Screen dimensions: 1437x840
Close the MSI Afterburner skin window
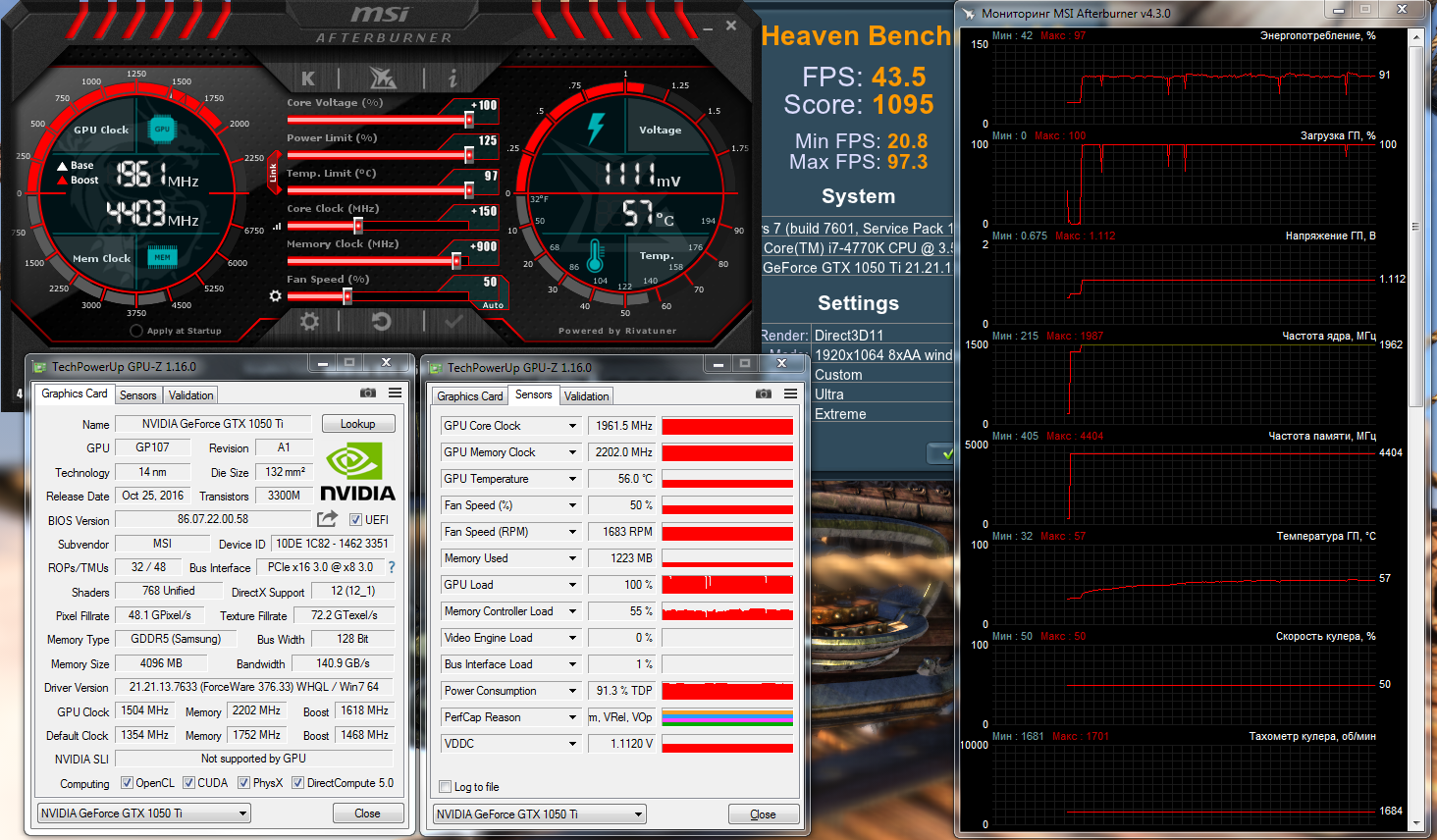[731, 26]
